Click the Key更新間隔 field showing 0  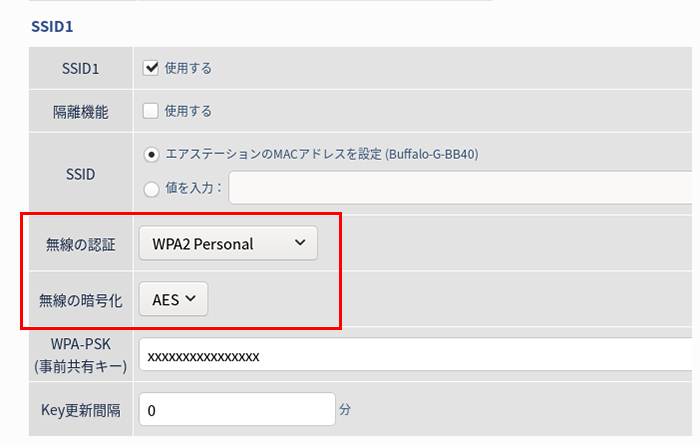coord(237,409)
